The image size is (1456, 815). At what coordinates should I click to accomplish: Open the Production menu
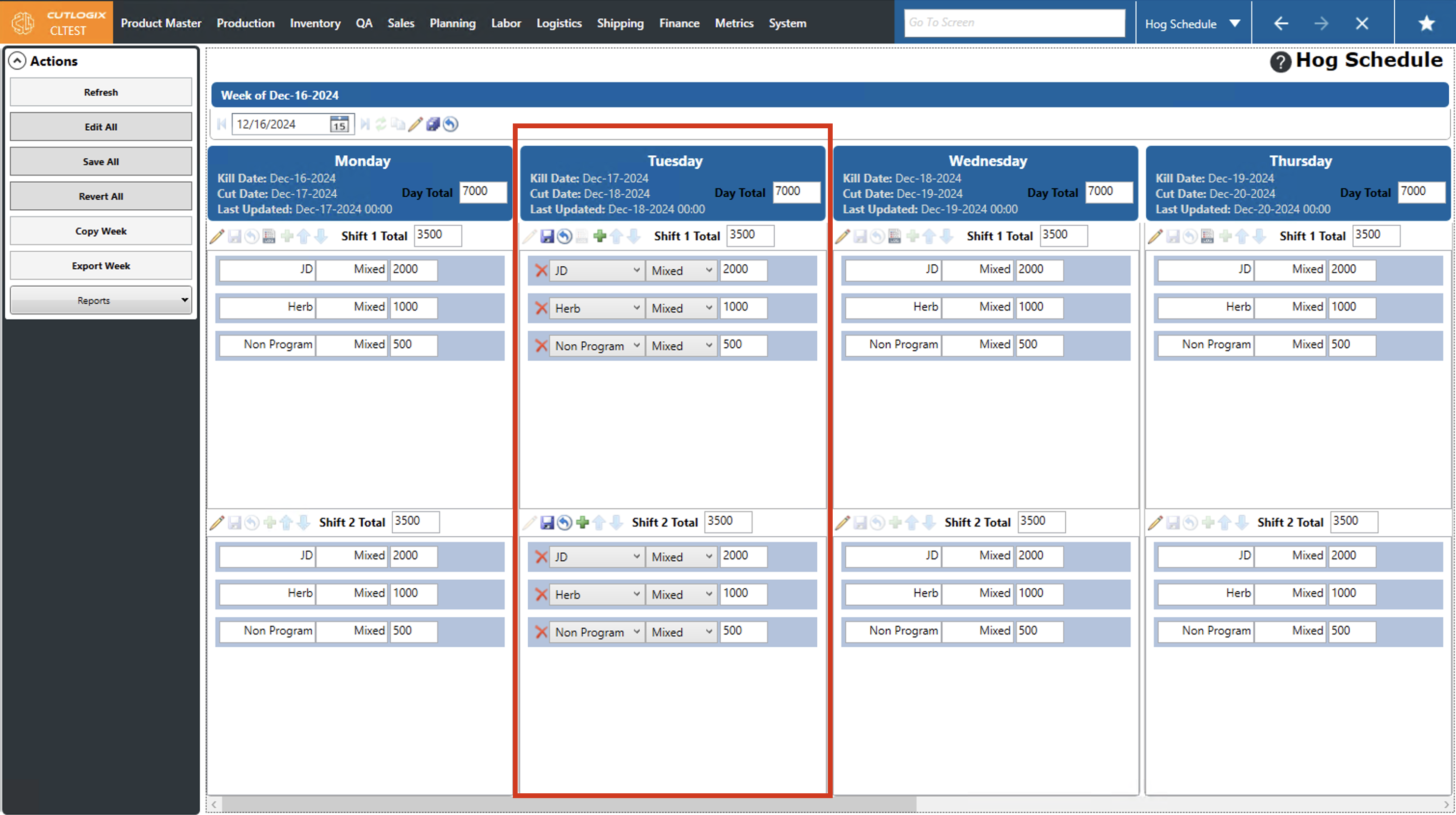click(x=245, y=23)
